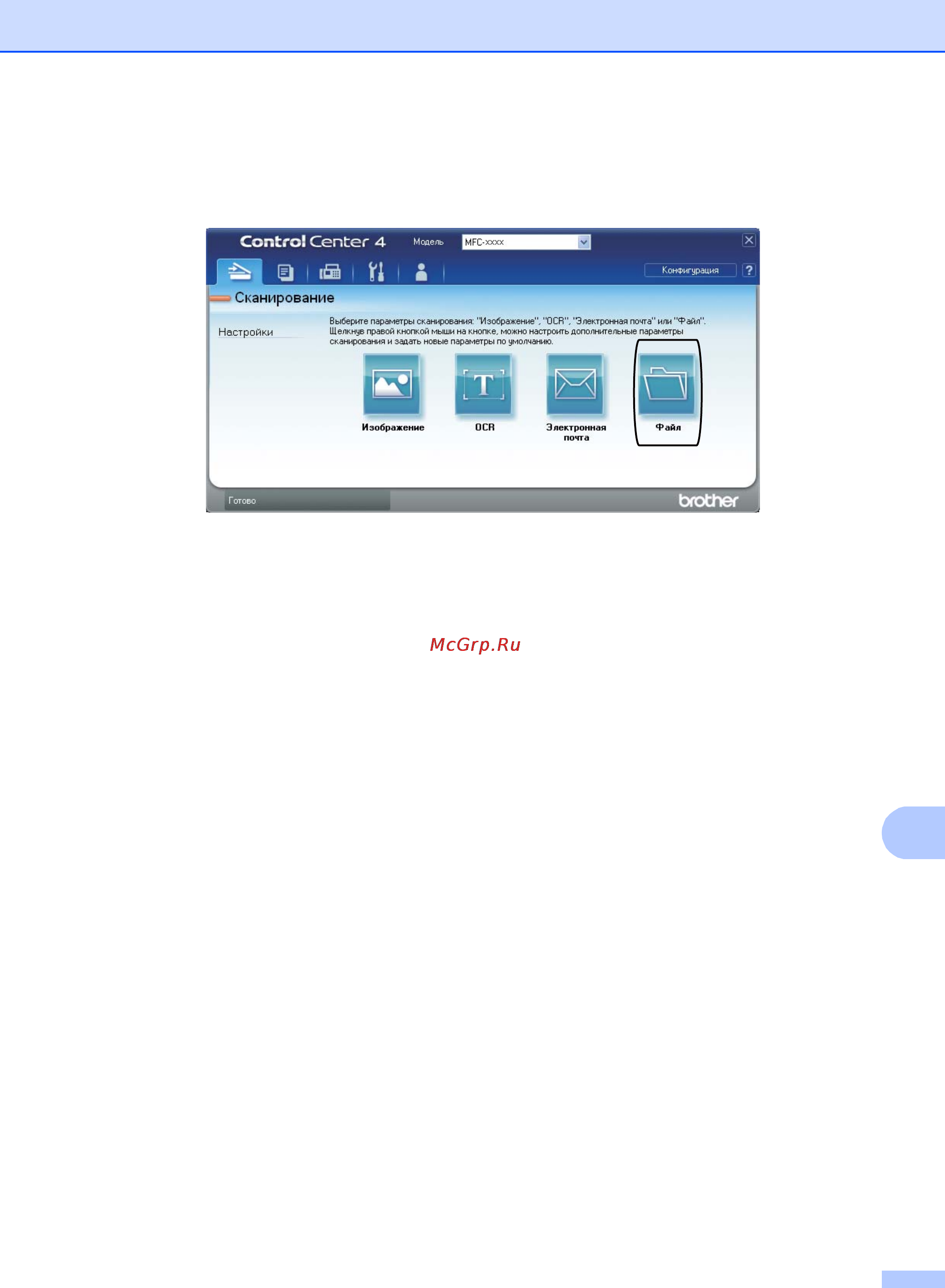This screenshot has height=1288, width=945.
Task: Click the Изображение scan button icon
Action: (392, 384)
